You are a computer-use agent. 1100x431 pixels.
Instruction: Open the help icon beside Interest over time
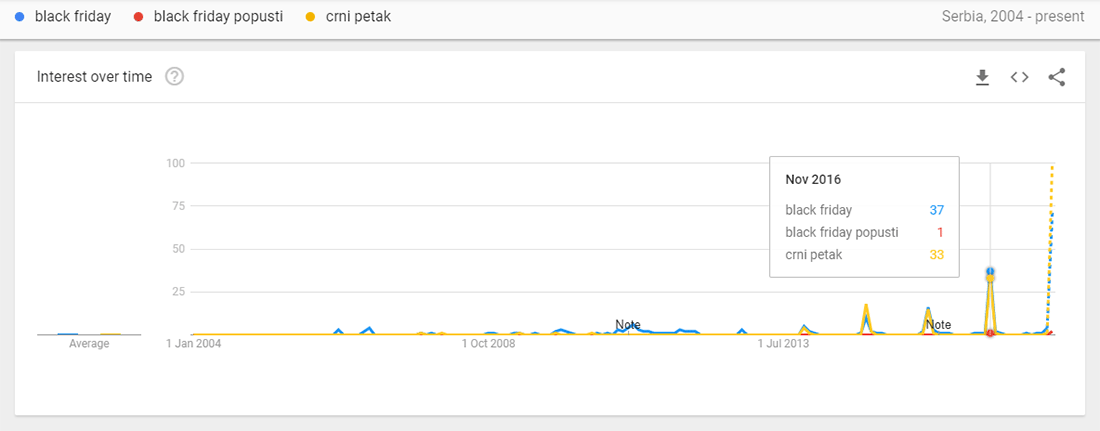pyautogui.click(x=175, y=77)
